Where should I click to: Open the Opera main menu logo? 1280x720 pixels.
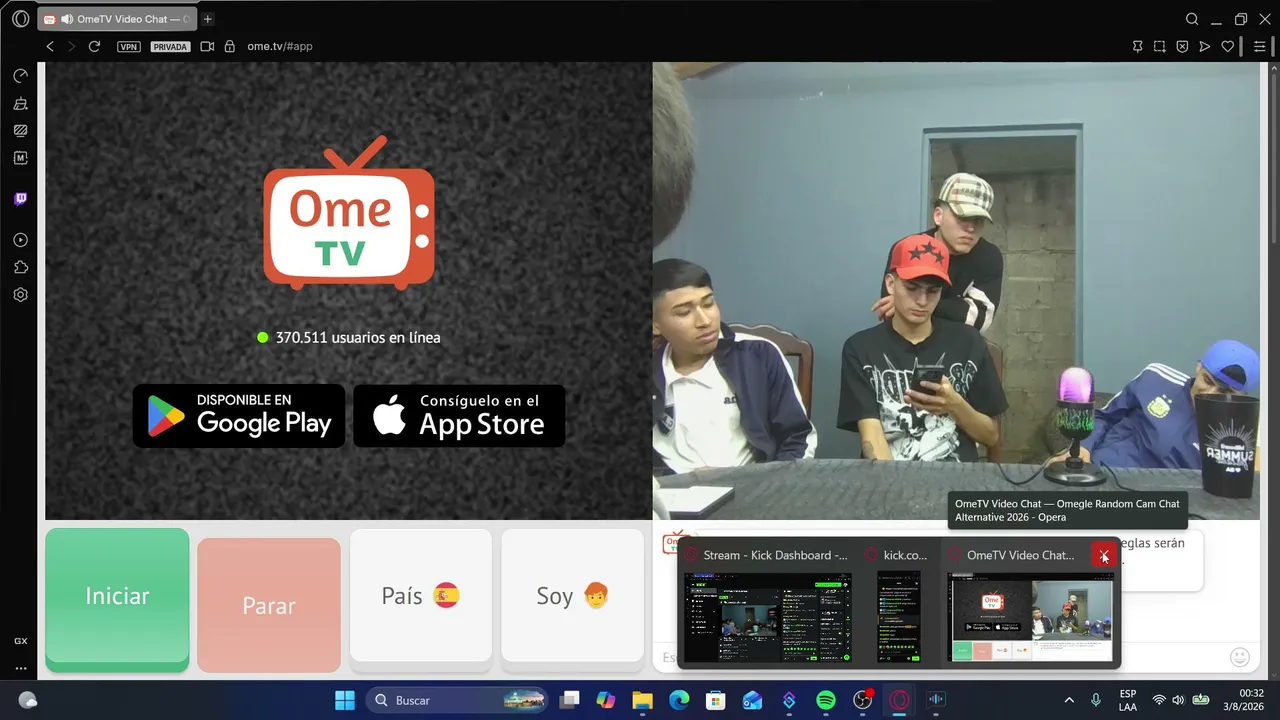pyautogui.click(x=20, y=19)
